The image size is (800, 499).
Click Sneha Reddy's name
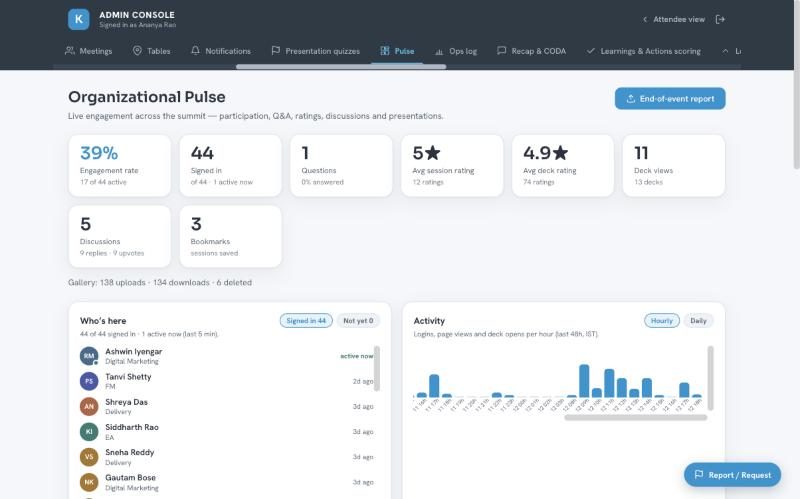click(130, 452)
